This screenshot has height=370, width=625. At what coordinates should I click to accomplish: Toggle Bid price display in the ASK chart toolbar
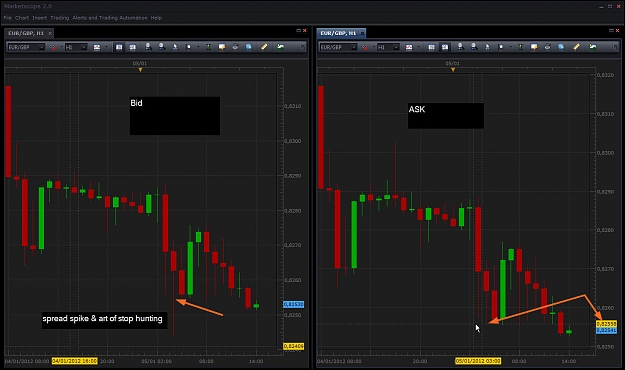pos(431,47)
